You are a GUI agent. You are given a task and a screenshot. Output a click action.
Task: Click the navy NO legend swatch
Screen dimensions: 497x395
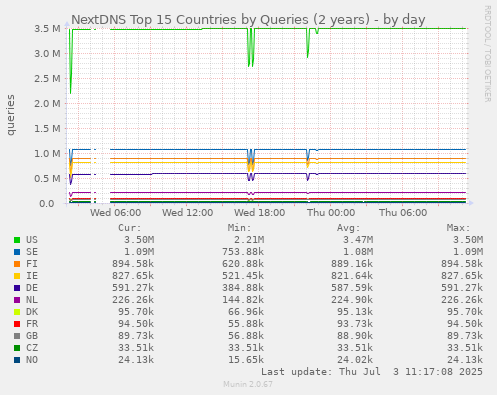click(17, 360)
